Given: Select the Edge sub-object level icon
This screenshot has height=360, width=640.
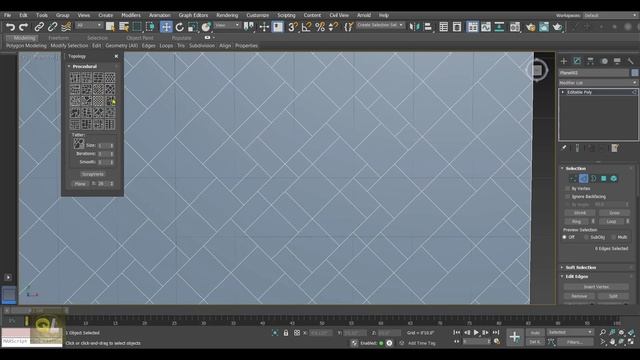Looking at the screenshot, I should click(x=583, y=178).
